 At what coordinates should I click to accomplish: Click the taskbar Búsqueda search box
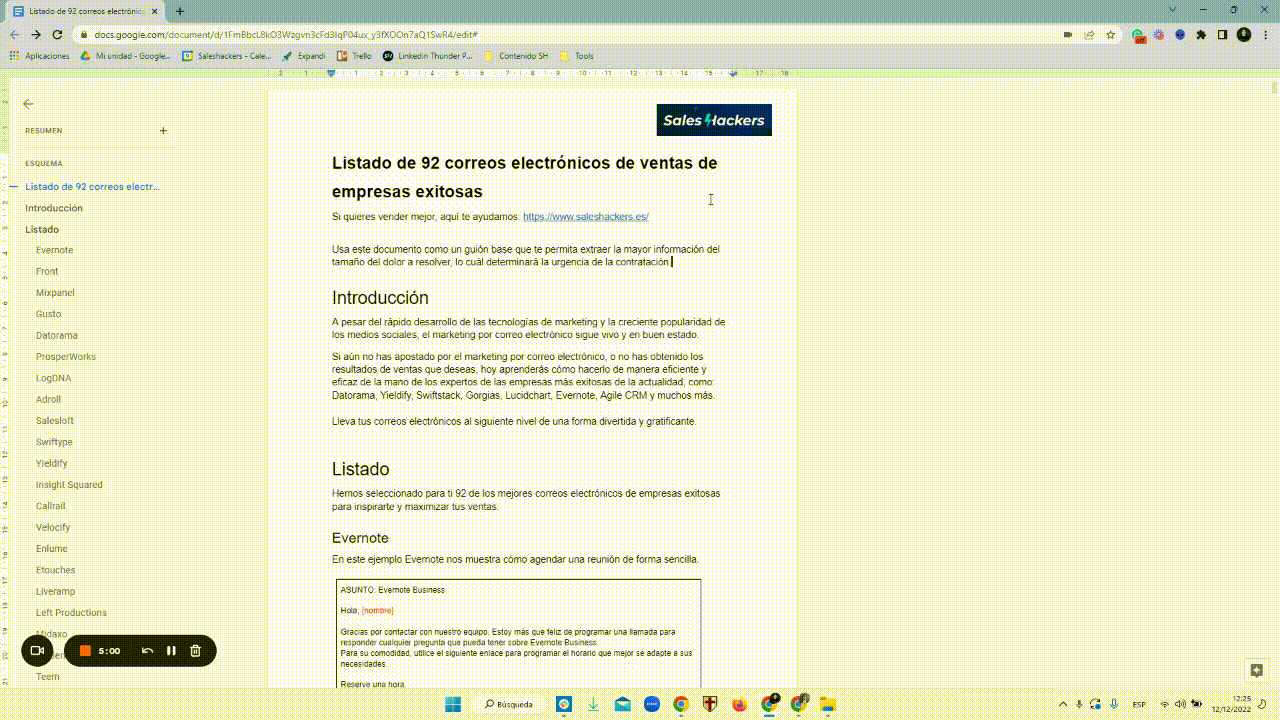click(x=508, y=704)
